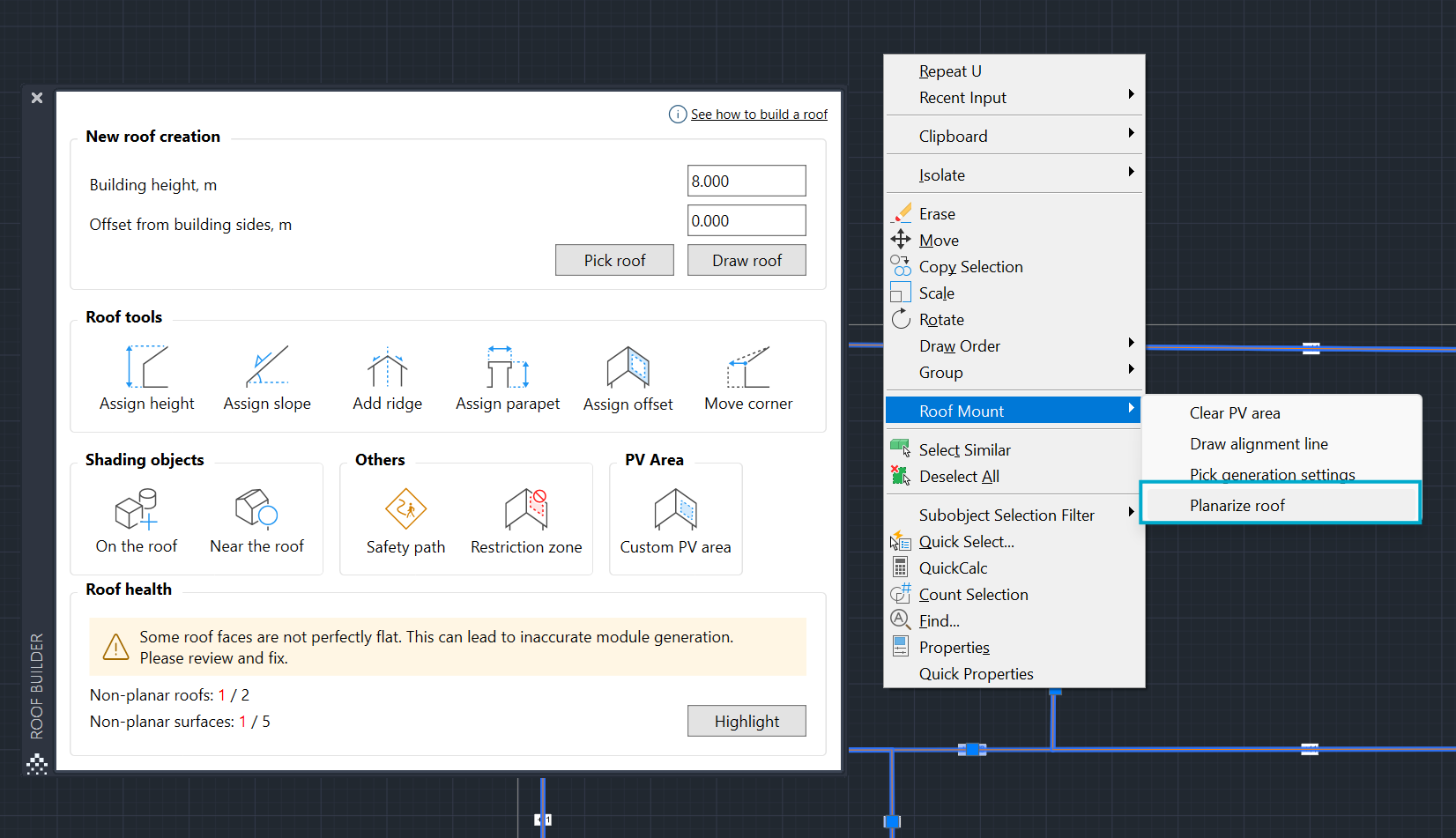1456x838 pixels.
Task: Click the Add ridge tool icon
Action: coord(387,368)
